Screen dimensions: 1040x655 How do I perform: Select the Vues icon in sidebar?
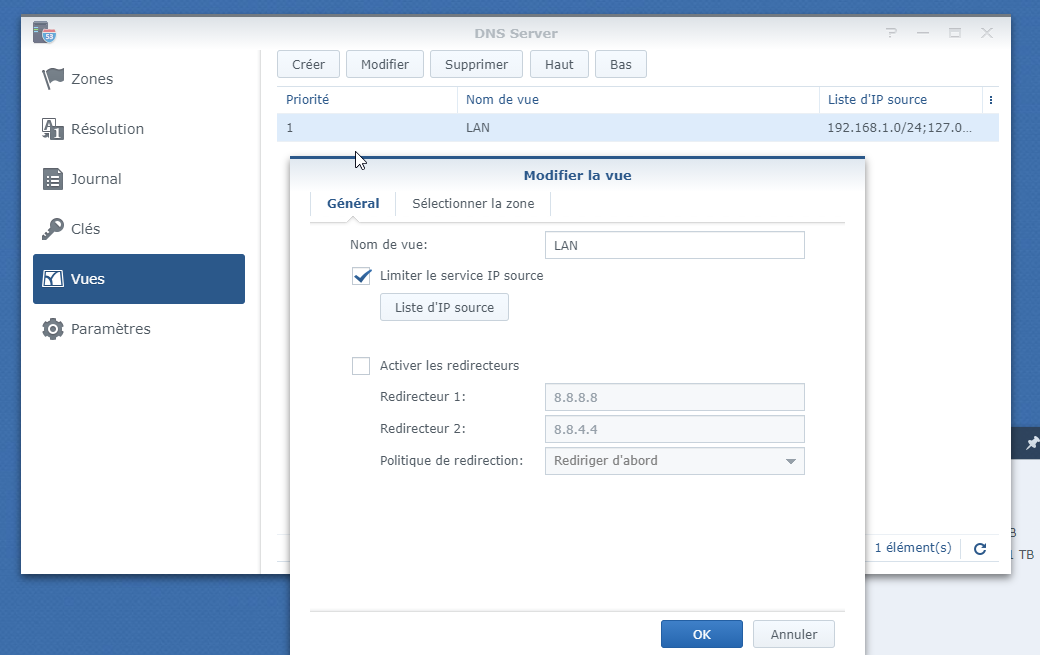pos(53,279)
